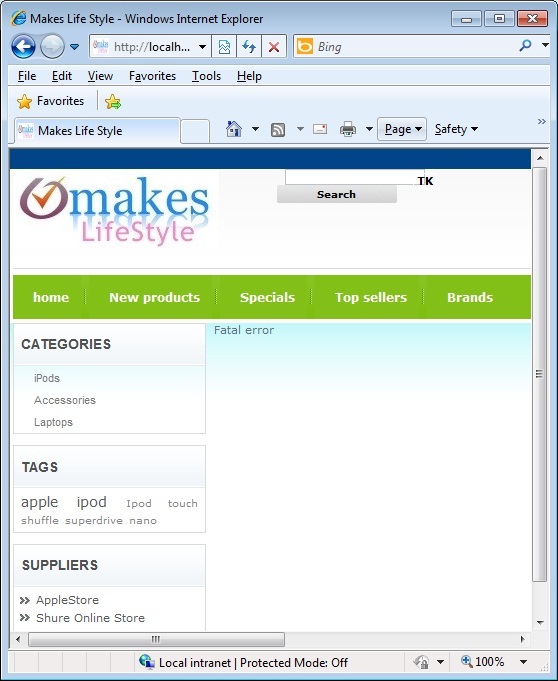Show more toolbar commands chevron
The height and width of the screenshot is (681, 558).
point(541,122)
